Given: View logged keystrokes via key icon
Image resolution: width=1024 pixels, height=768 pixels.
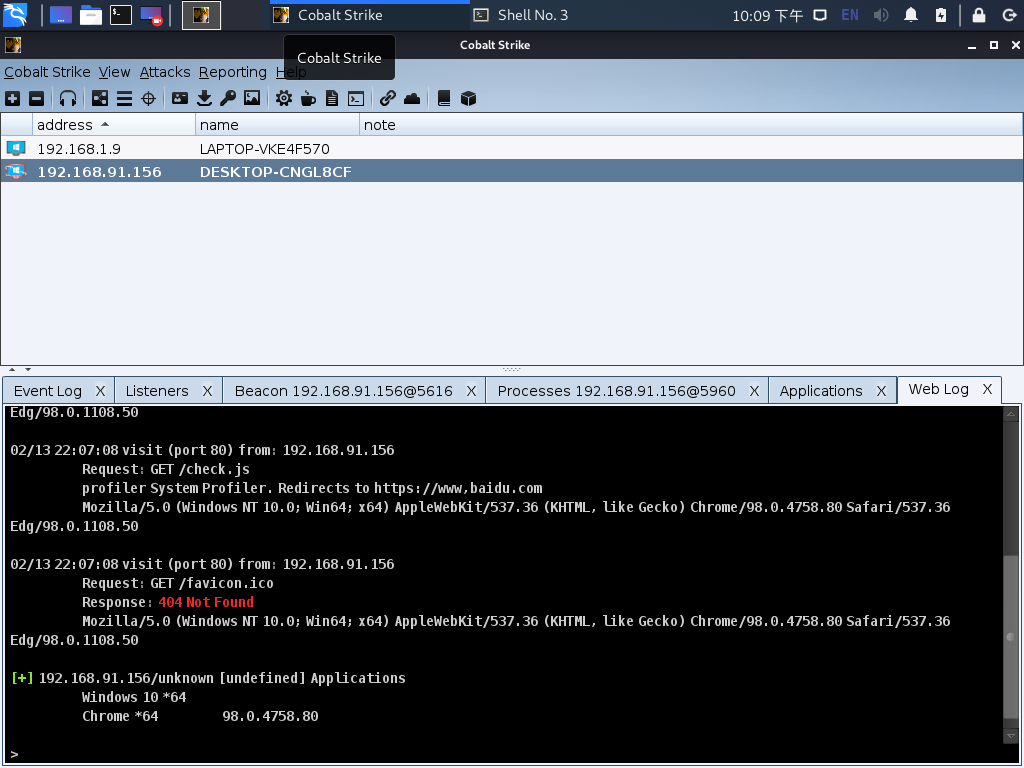Looking at the screenshot, I should pos(228,98).
